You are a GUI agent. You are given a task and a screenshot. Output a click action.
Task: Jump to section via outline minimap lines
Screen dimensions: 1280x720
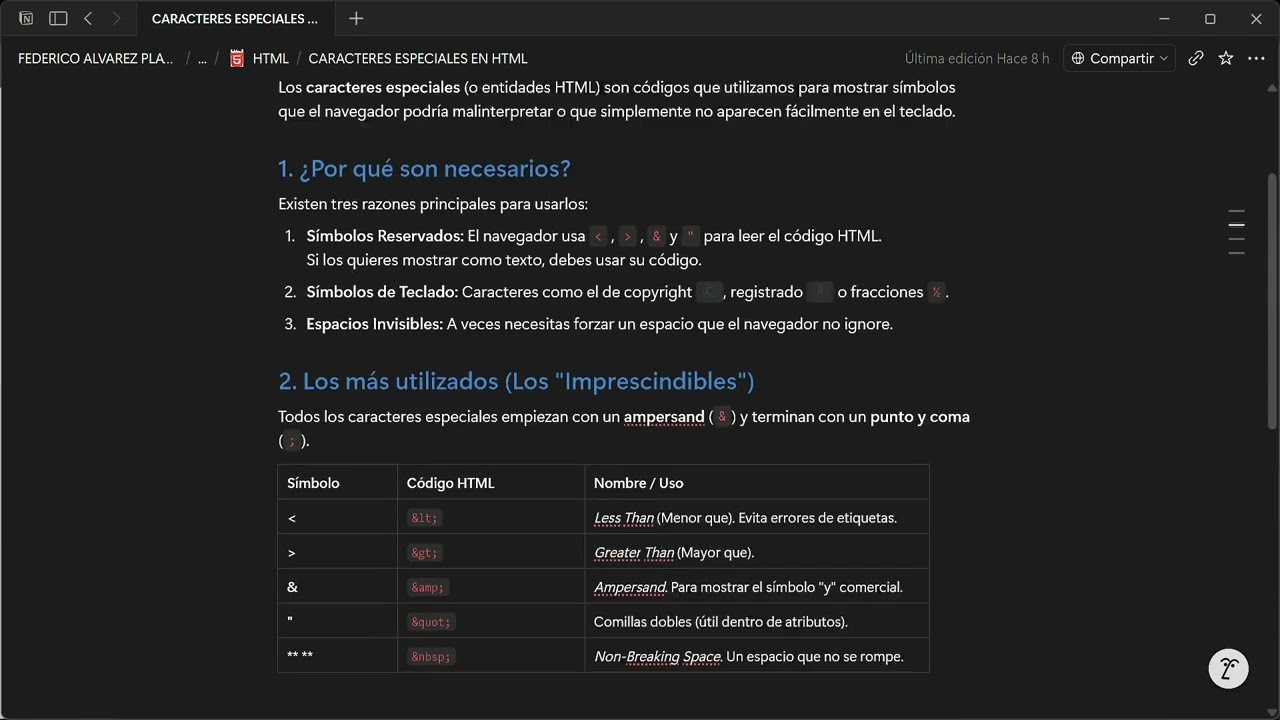tap(1237, 232)
